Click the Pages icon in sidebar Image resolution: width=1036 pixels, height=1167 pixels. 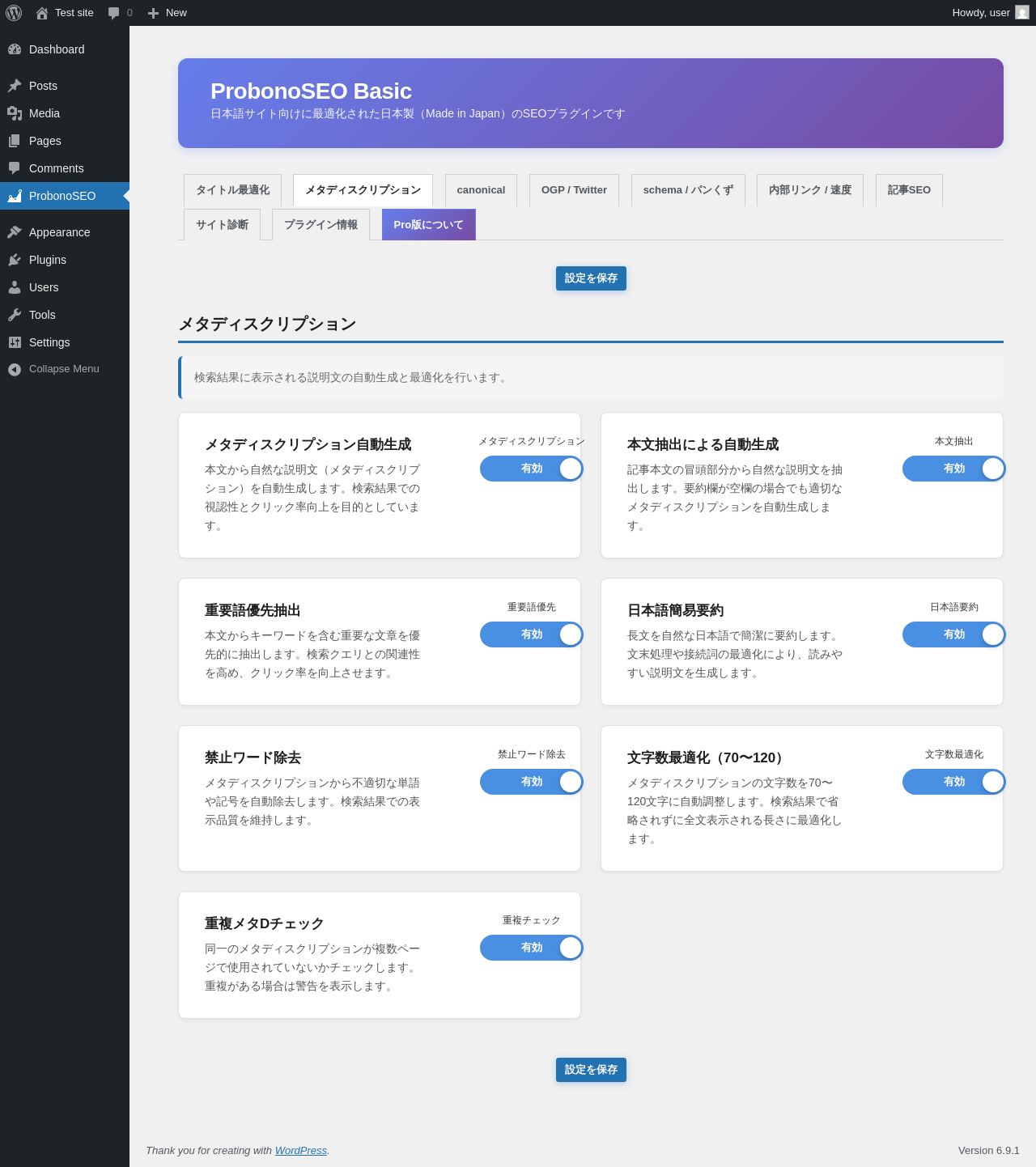pyautogui.click(x=15, y=141)
